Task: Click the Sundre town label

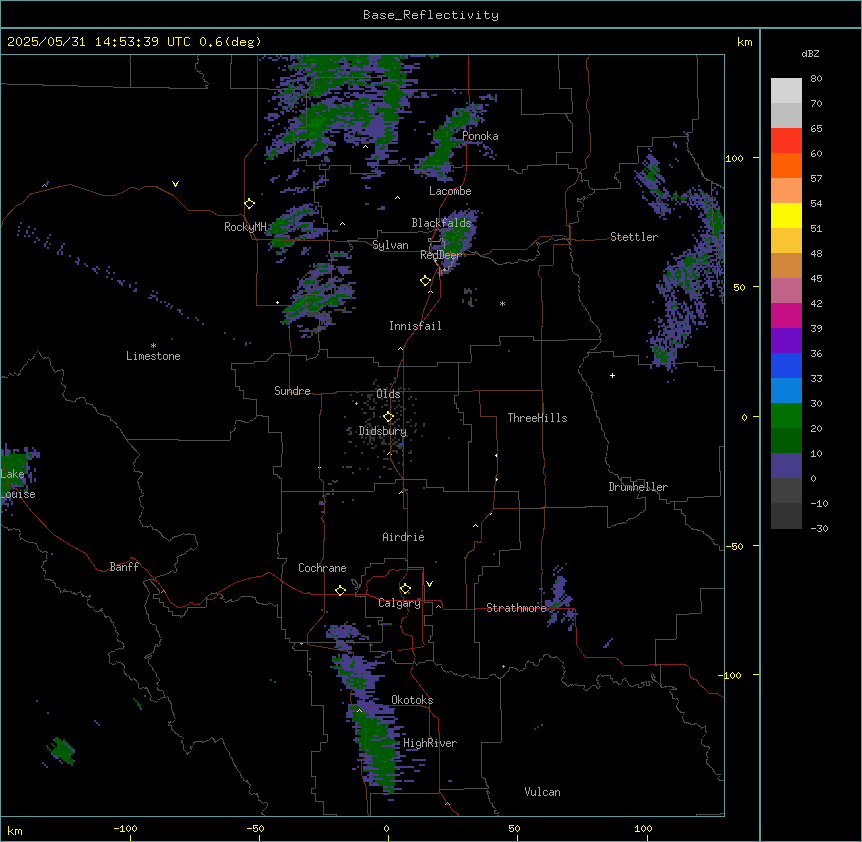Action: pos(292,391)
